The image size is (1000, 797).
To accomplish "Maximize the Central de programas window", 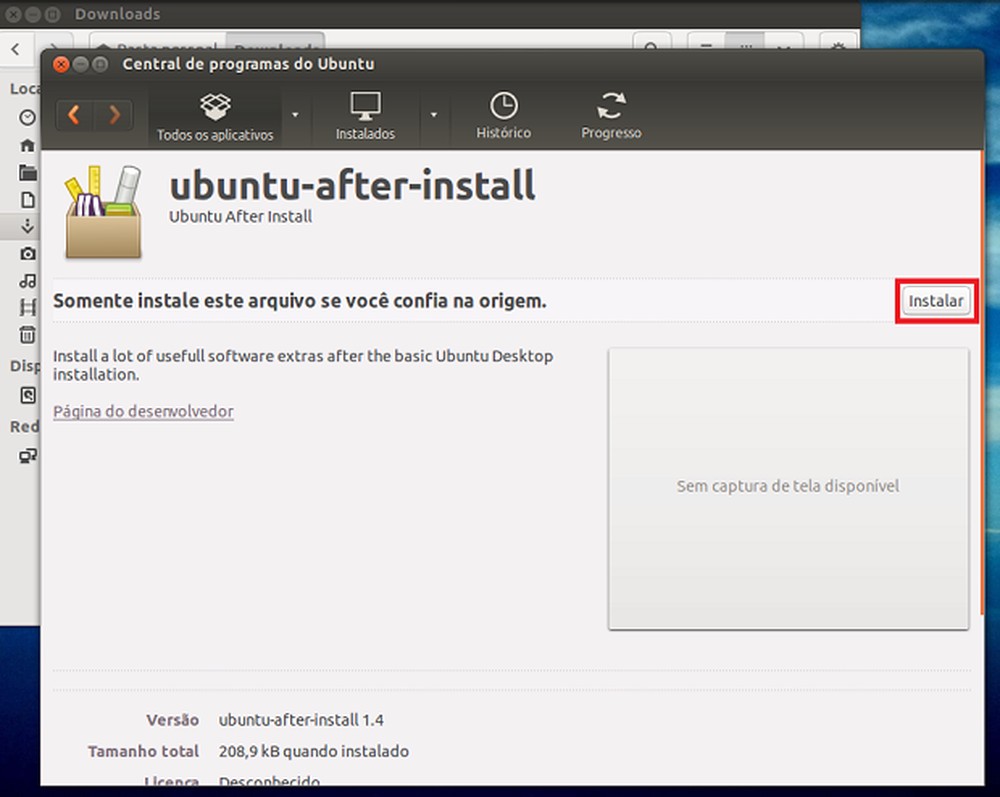I will (99, 64).
